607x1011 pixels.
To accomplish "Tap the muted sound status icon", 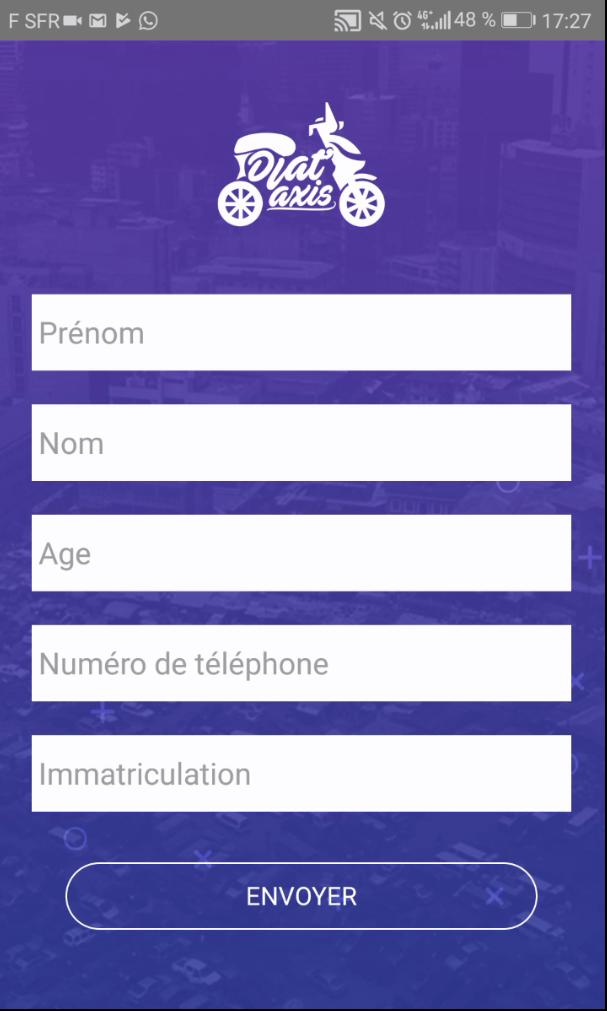I will click(x=379, y=21).
